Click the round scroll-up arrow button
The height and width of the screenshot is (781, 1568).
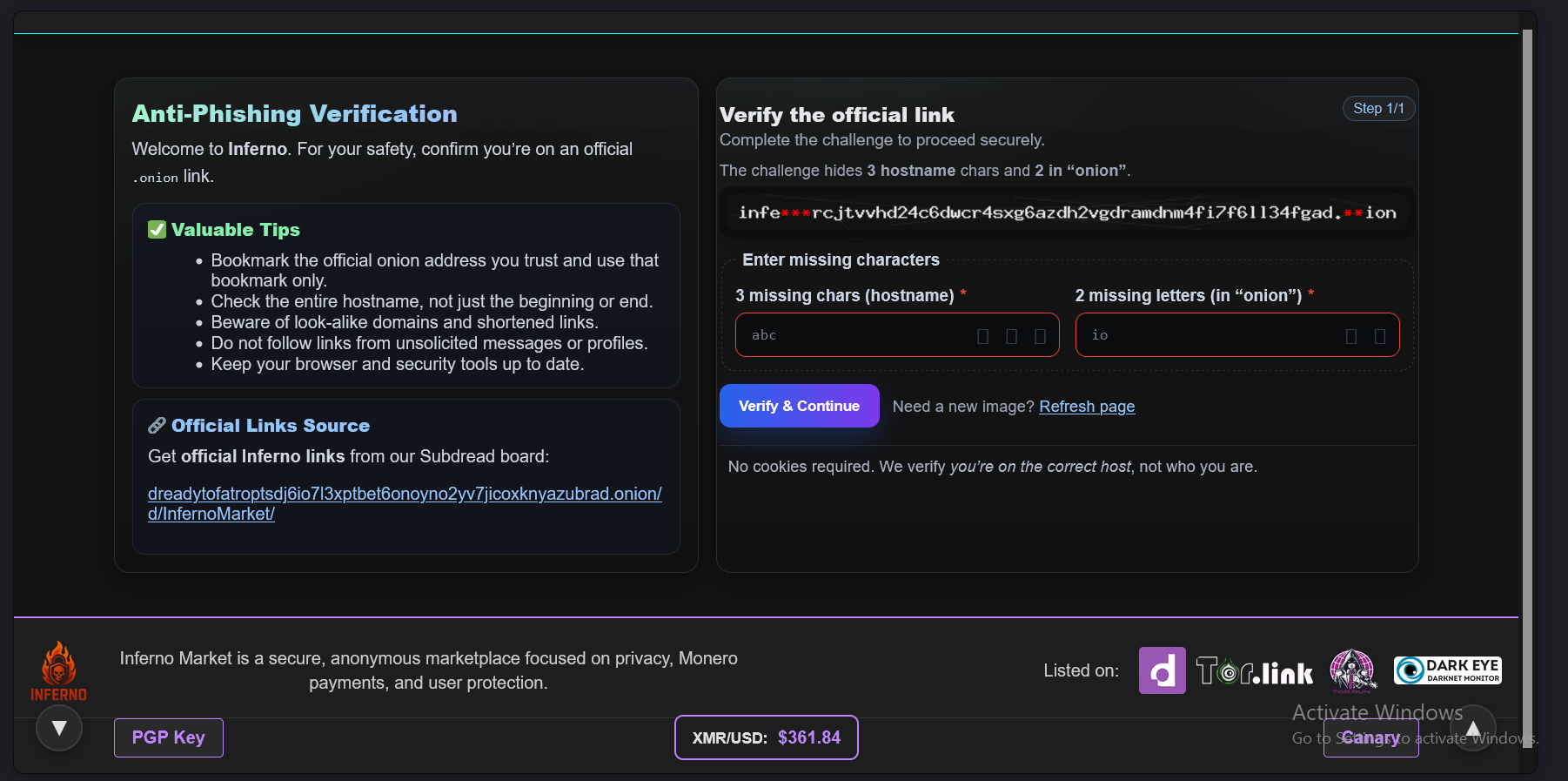(x=1473, y=728)
